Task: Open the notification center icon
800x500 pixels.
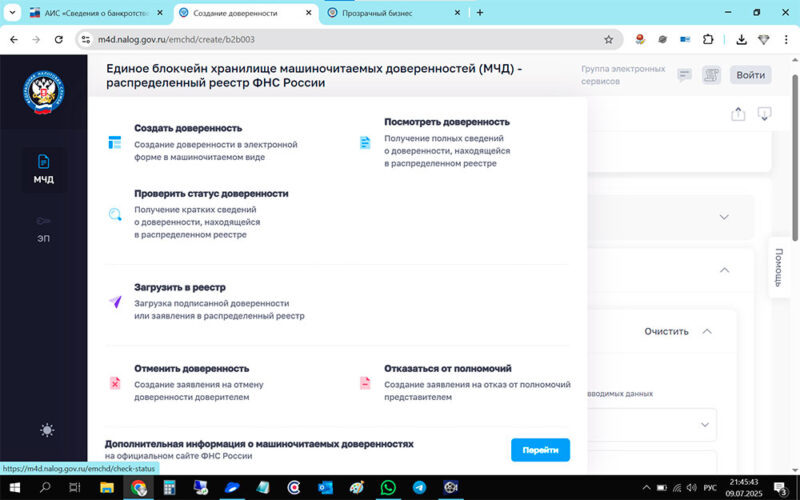Action: click(x=781, y=488)
